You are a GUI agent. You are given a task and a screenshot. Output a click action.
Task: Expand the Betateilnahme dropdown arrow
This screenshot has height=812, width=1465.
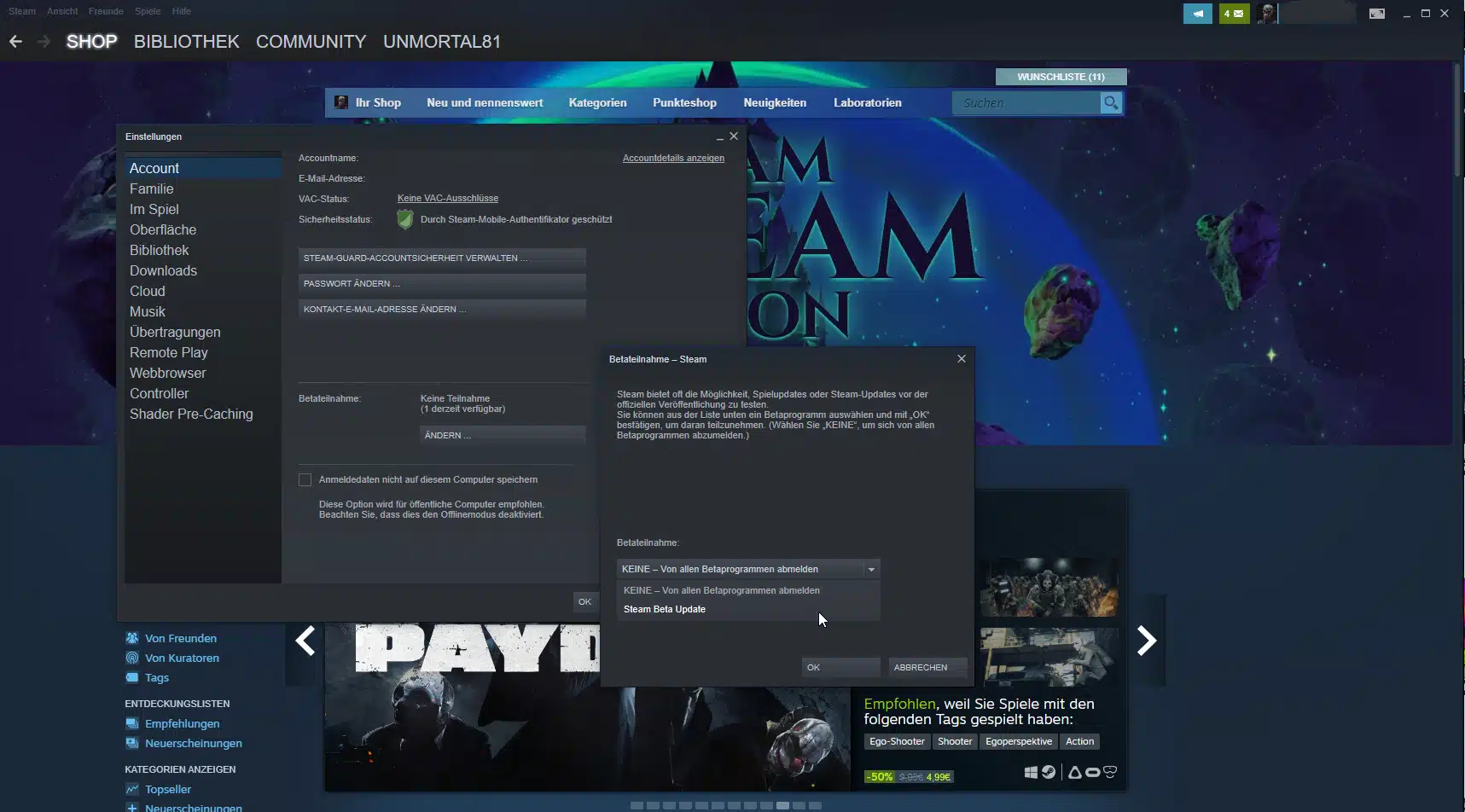click(x=871, y=569)
